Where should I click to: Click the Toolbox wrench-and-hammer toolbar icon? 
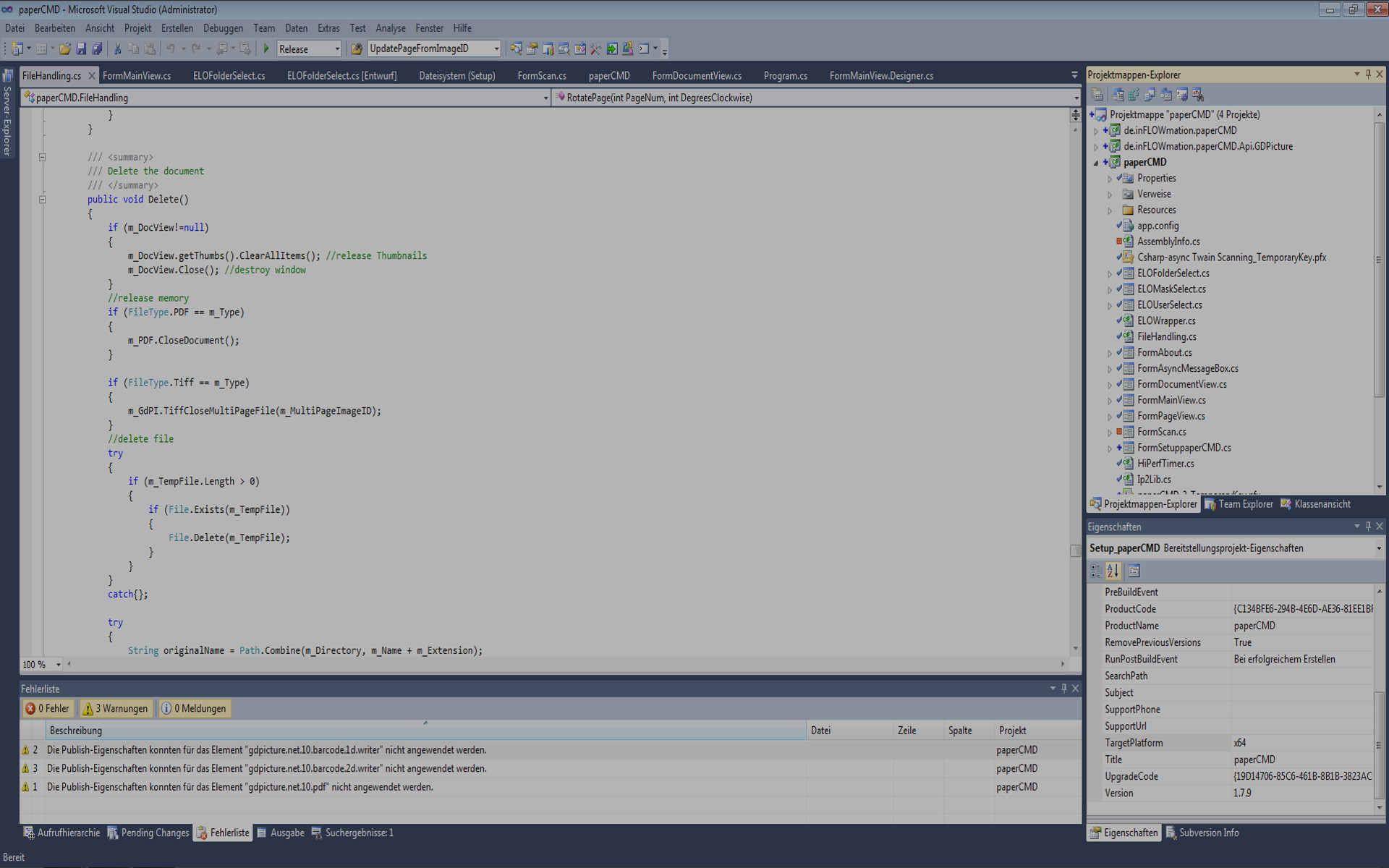[x=596, y=48]
